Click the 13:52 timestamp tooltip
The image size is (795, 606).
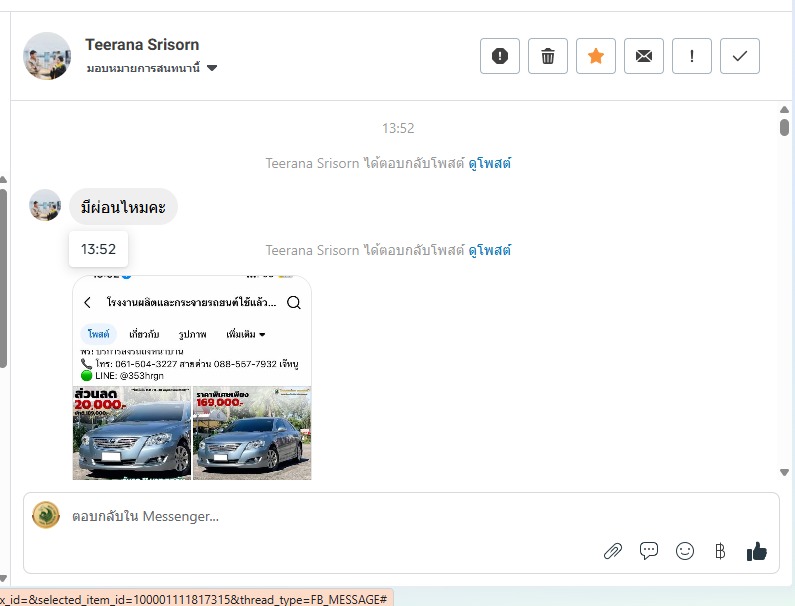click(x=98, y=249)
